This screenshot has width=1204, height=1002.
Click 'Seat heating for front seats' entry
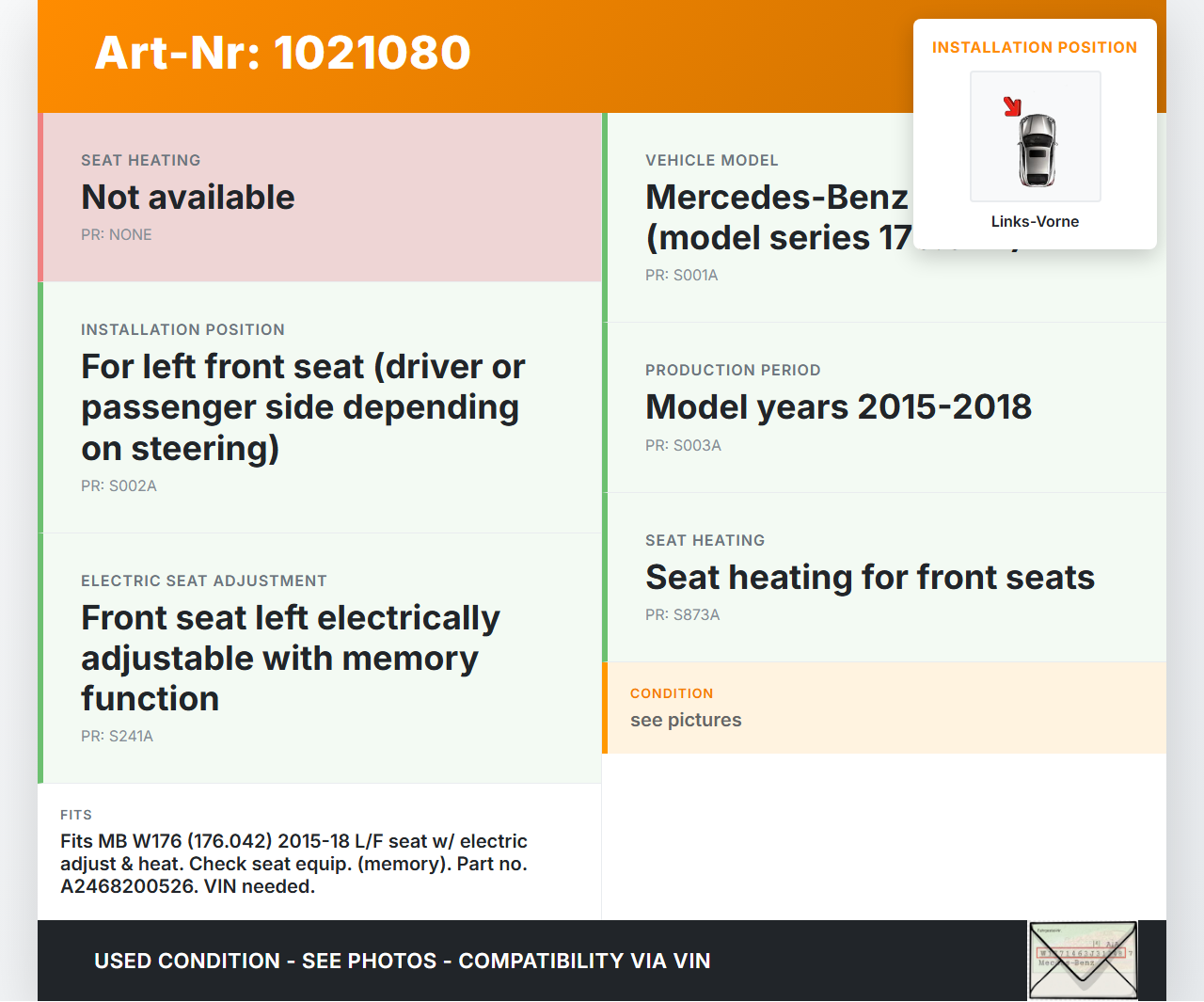(870, 578)
